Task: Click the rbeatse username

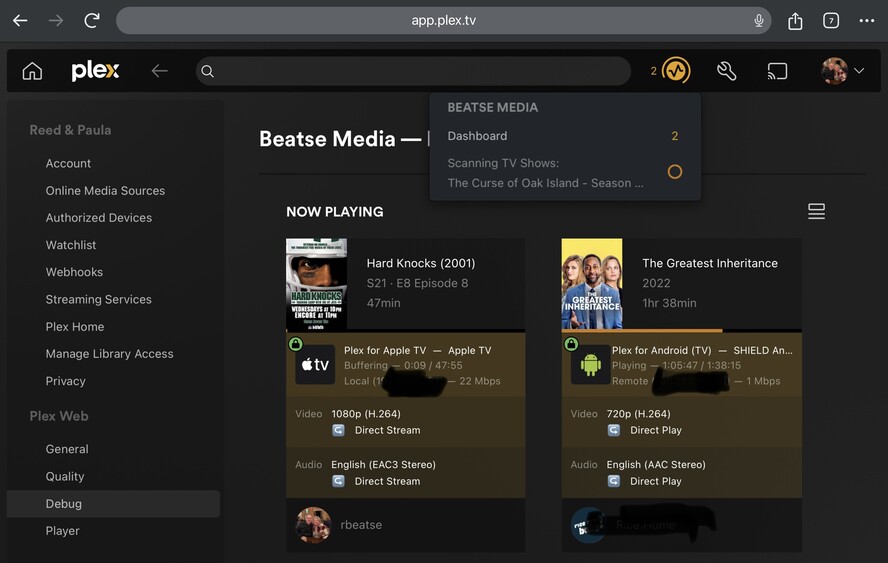Action: coord(361,525)
